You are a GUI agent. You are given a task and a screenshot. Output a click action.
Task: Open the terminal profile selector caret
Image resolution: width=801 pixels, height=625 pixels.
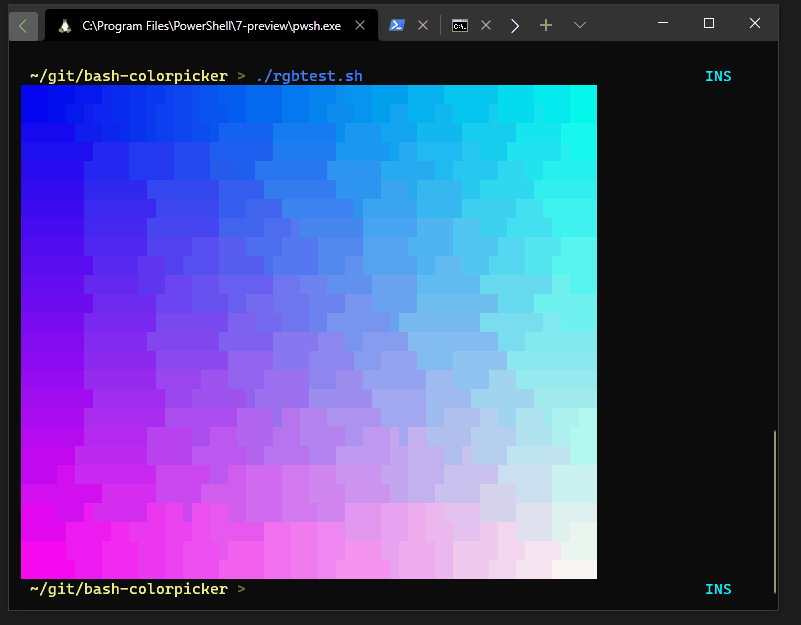point(580,25)
